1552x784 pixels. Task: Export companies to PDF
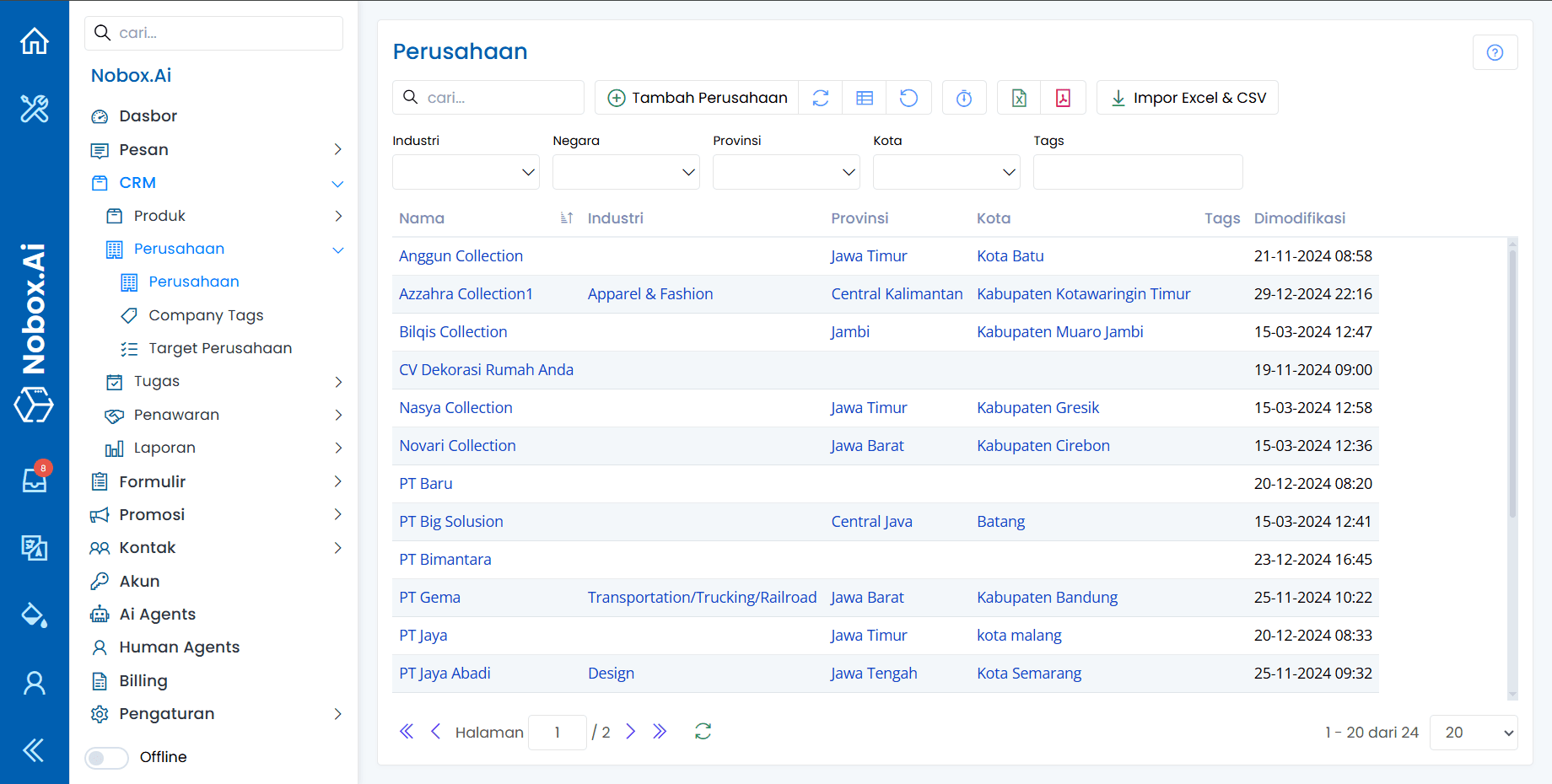click(1063, 97)
